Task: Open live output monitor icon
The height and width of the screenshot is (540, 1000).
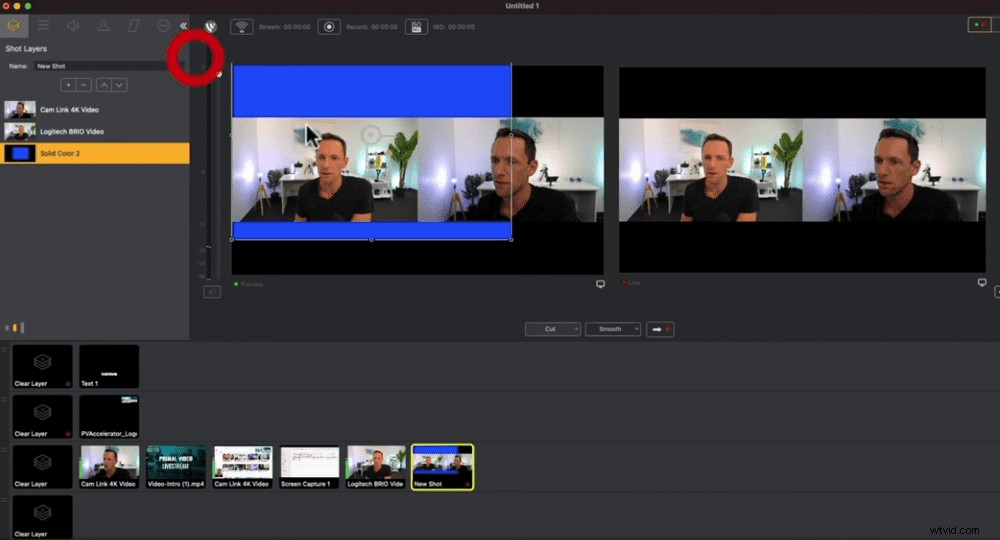Action: [982, 282]
